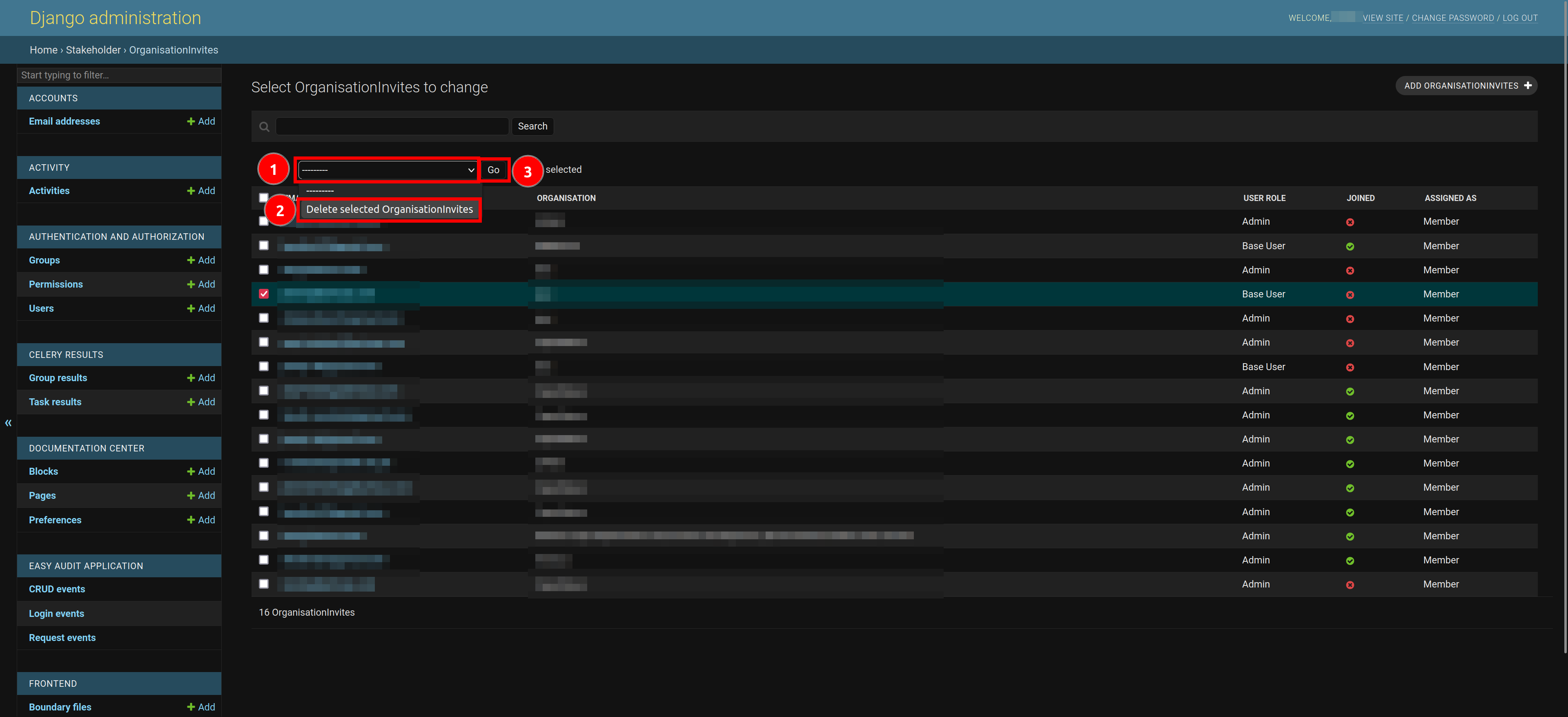This screenshot has height=717, width=1568.
Task: Check the third row checkbox (Admin, not joined)
Action: (263, 269)
